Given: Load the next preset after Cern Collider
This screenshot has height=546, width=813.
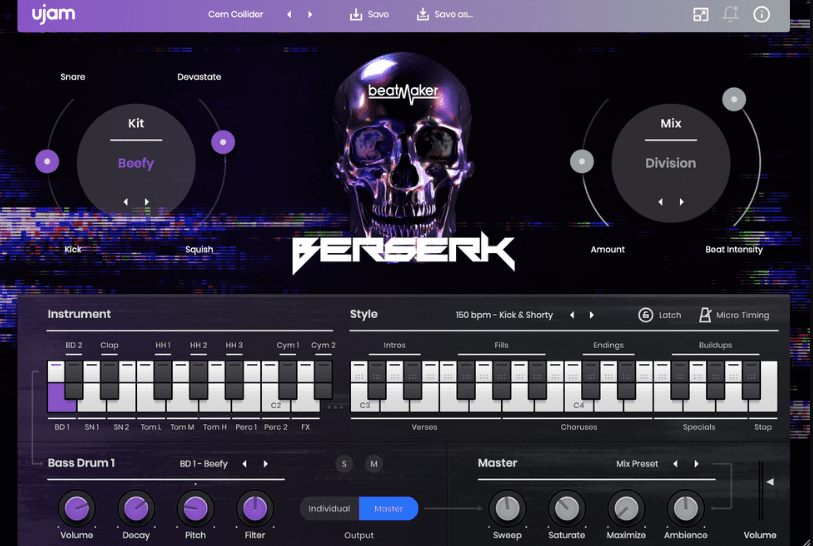Looking at the screenshot, I should 310,15.
